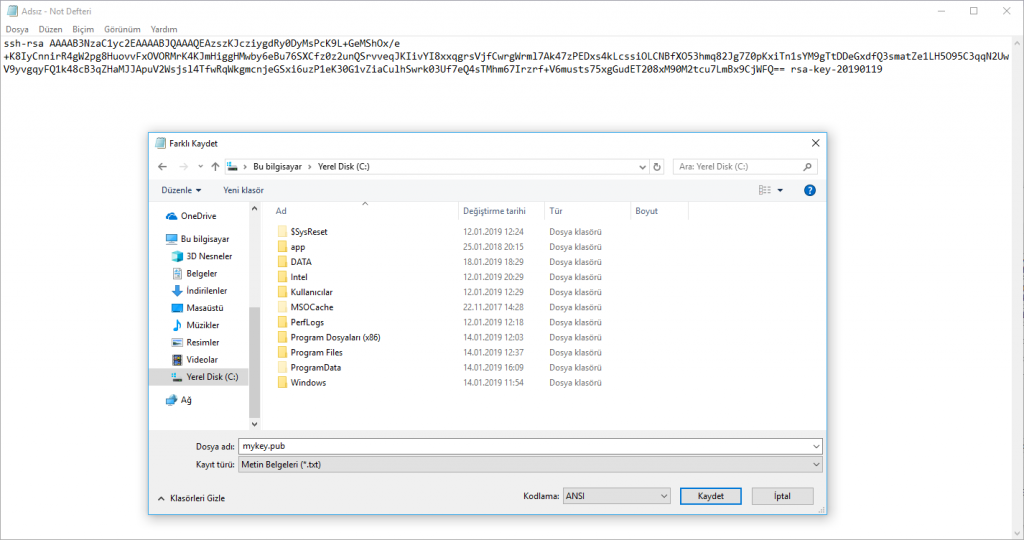The height and width of the screenshot is (540, 1024).
Task: Click the DATA folder icon
Action: (x=282, y=262)
